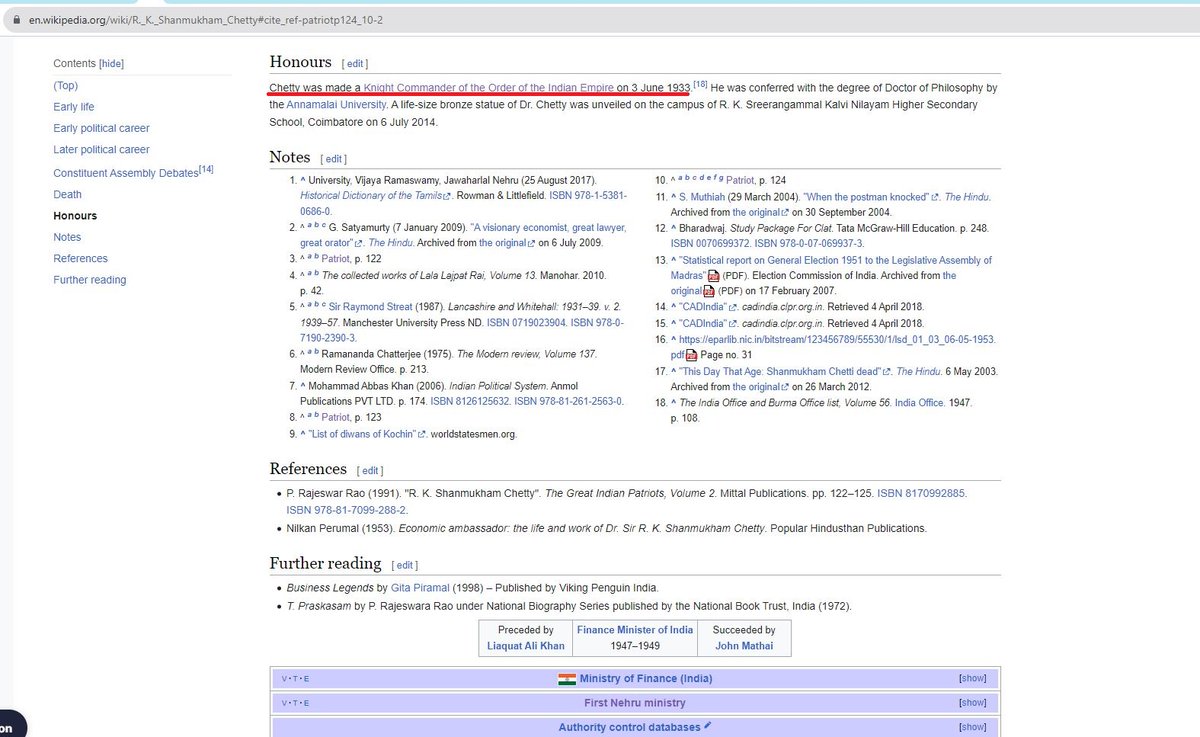Click First Nehru ministry navbox title
1200x737 pixels.
pyautogui.click(x=635, y=703)
